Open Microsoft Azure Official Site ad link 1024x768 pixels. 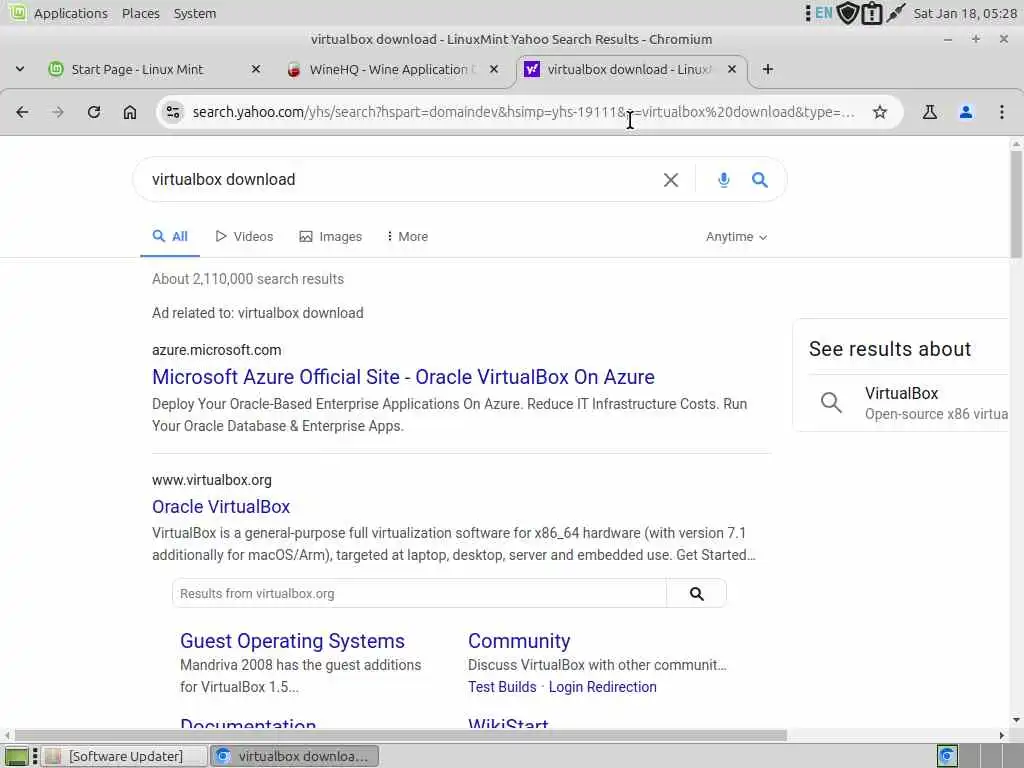[403, 377]
